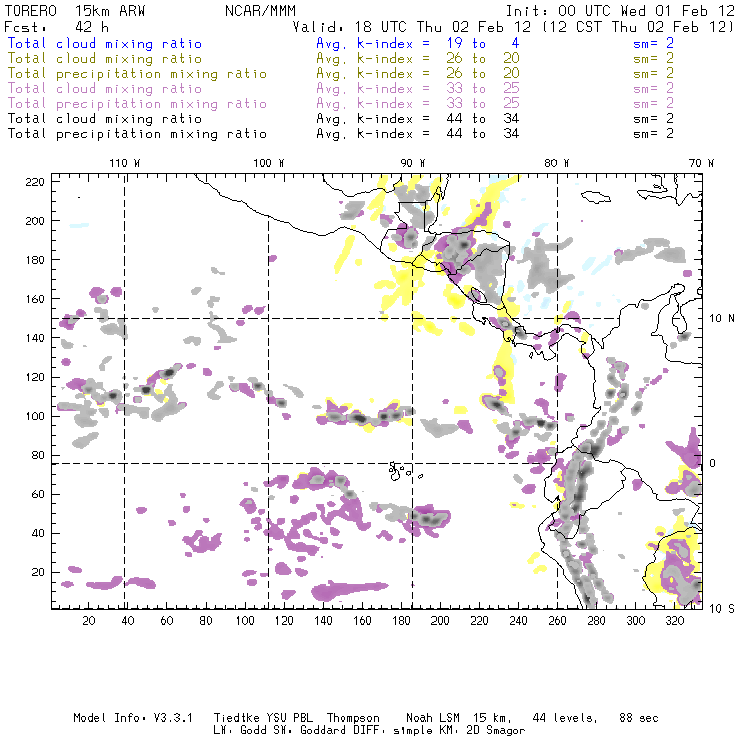
Task: Click the 'Model Info: V3.3.1' text
Action: pos(133,718)
